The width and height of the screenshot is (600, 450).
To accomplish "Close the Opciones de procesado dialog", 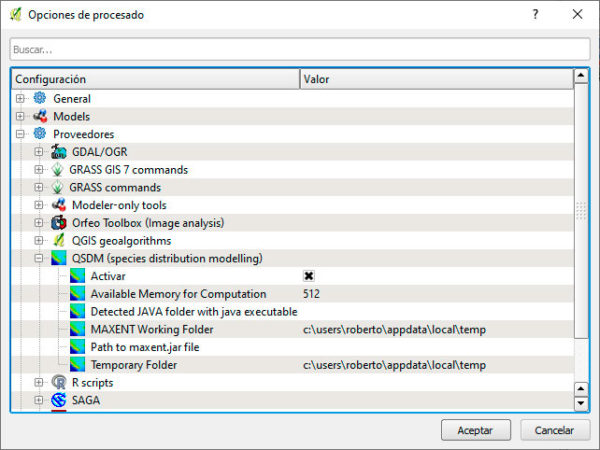I will coord(577,15).
